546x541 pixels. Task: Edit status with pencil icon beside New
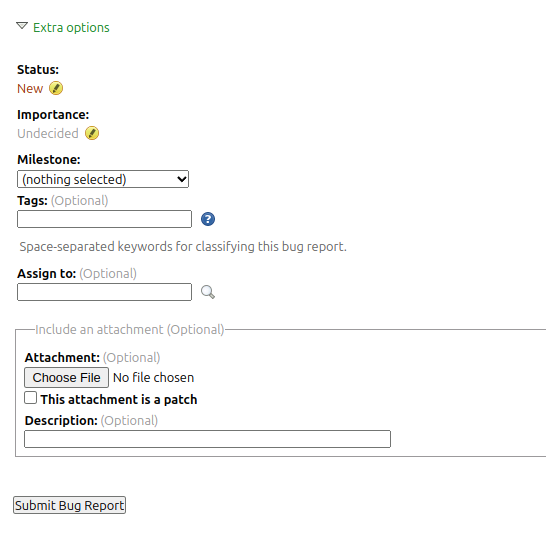click(56, 88)
